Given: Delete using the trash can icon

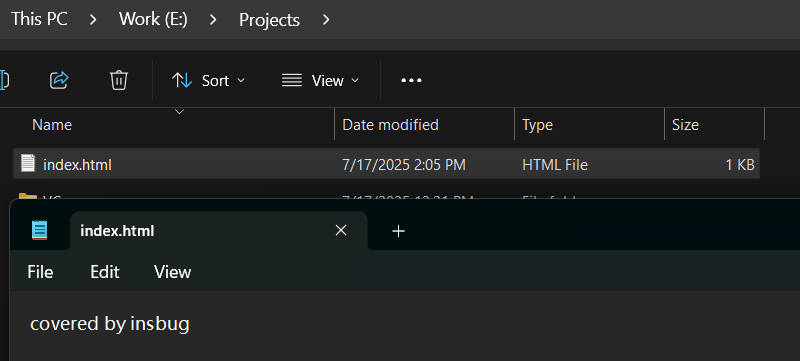Looking at the screenshot, I should click(119, 80).
